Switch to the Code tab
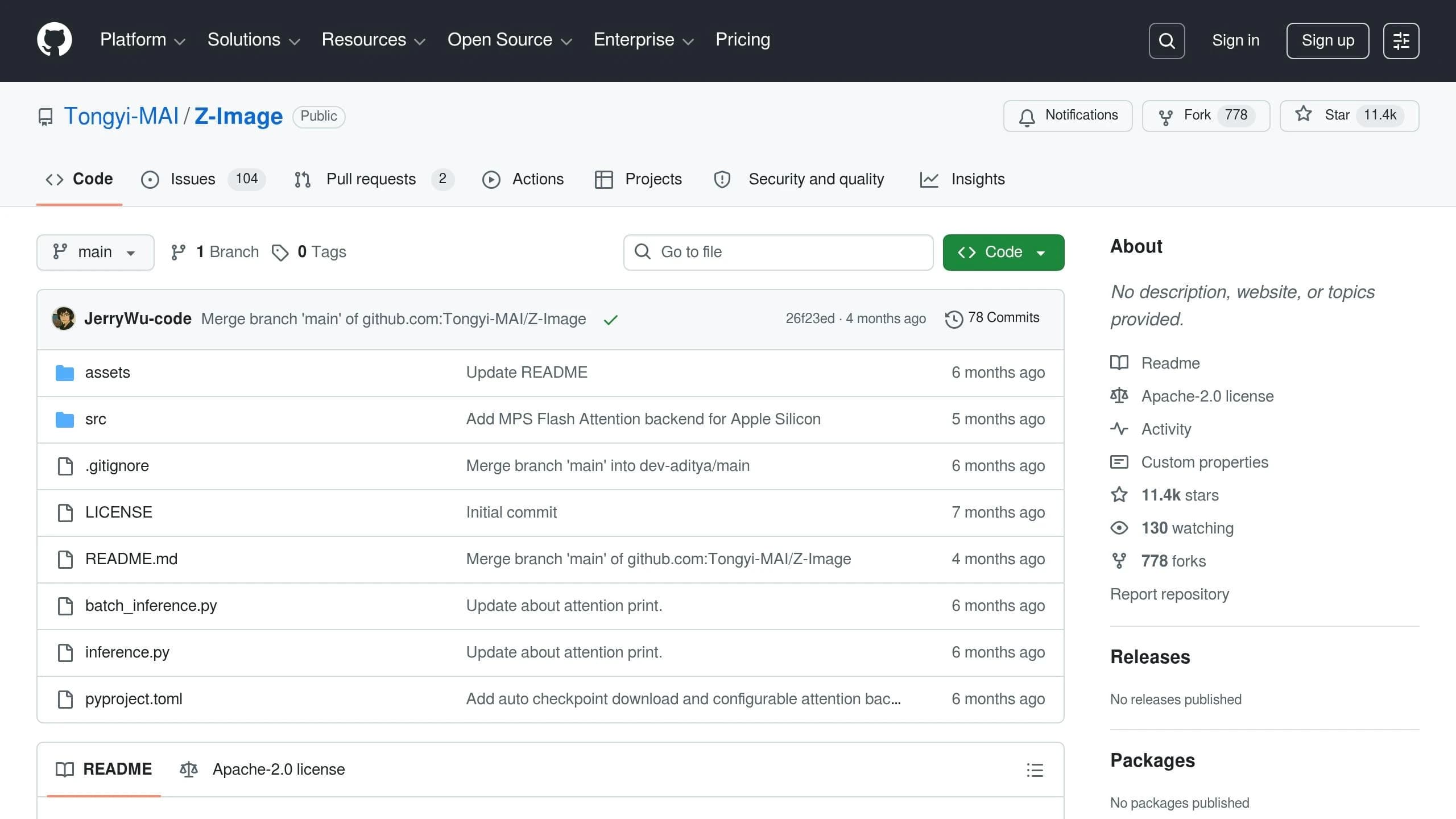Screen dimensions: 1456x819 point(79,179)
